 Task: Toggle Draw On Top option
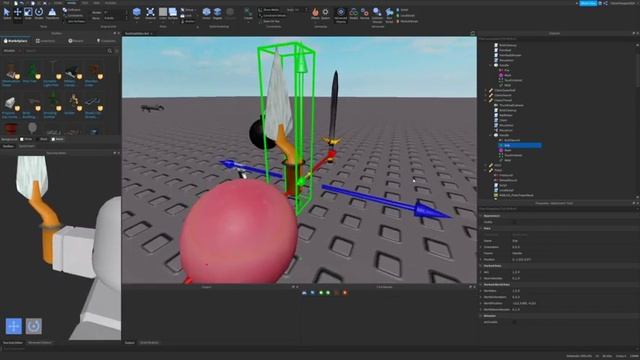(269, 21)
